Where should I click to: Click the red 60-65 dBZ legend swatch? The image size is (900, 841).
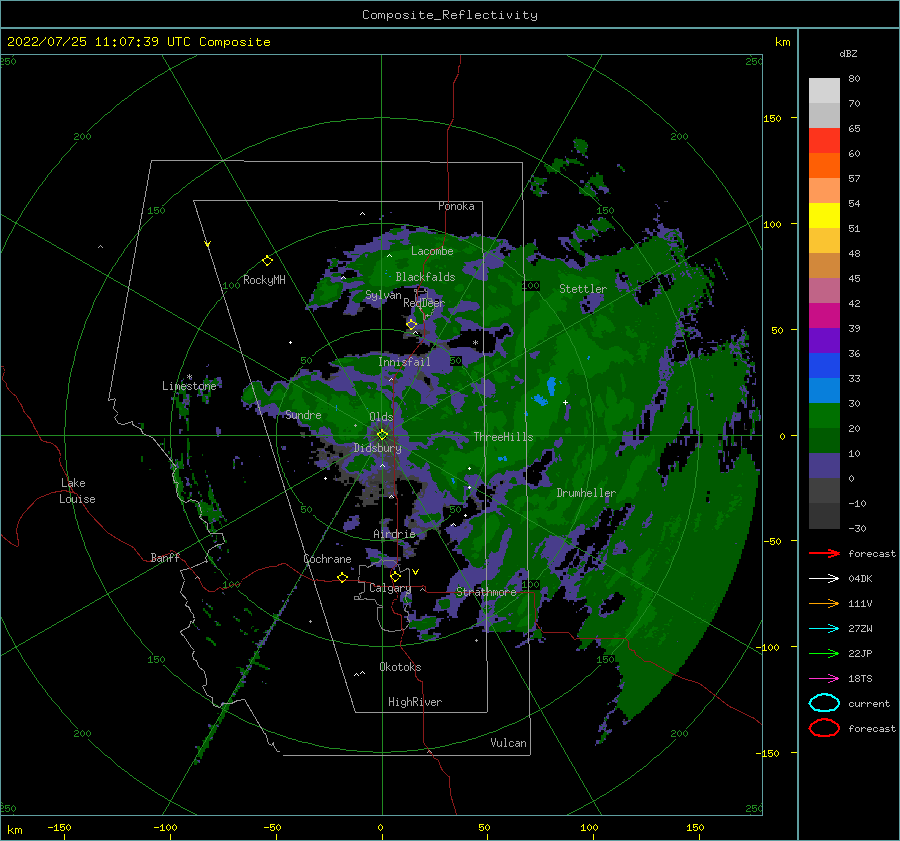[824, 141]
